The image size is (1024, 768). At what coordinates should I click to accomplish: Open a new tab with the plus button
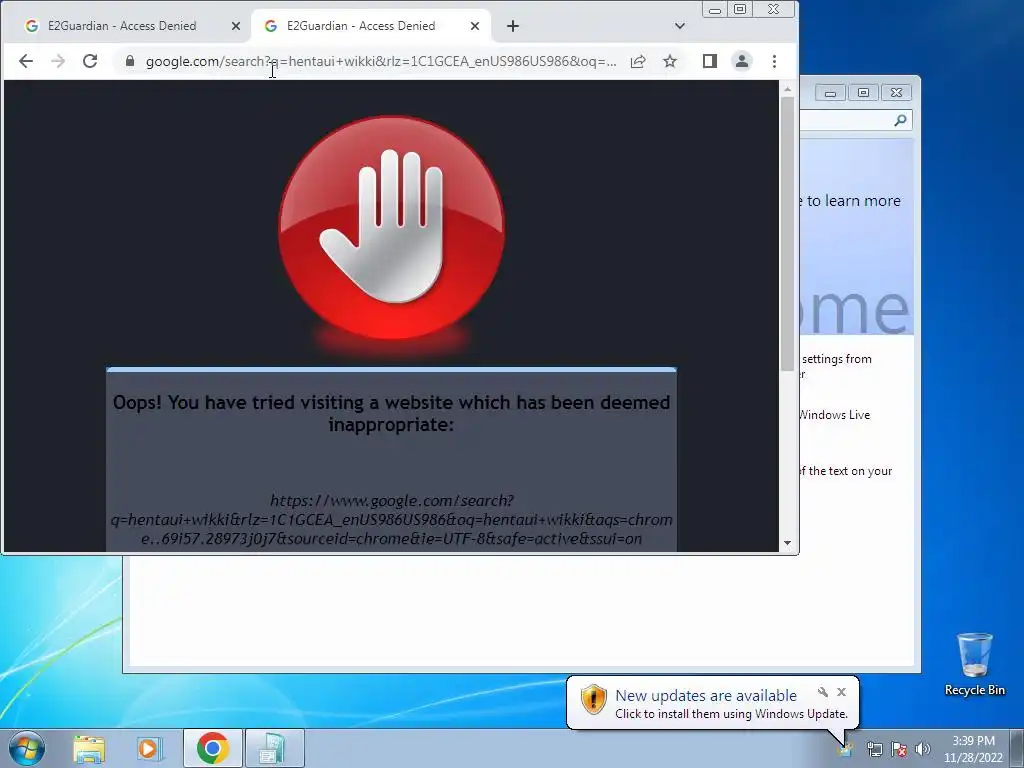click(x=513, y=26)
